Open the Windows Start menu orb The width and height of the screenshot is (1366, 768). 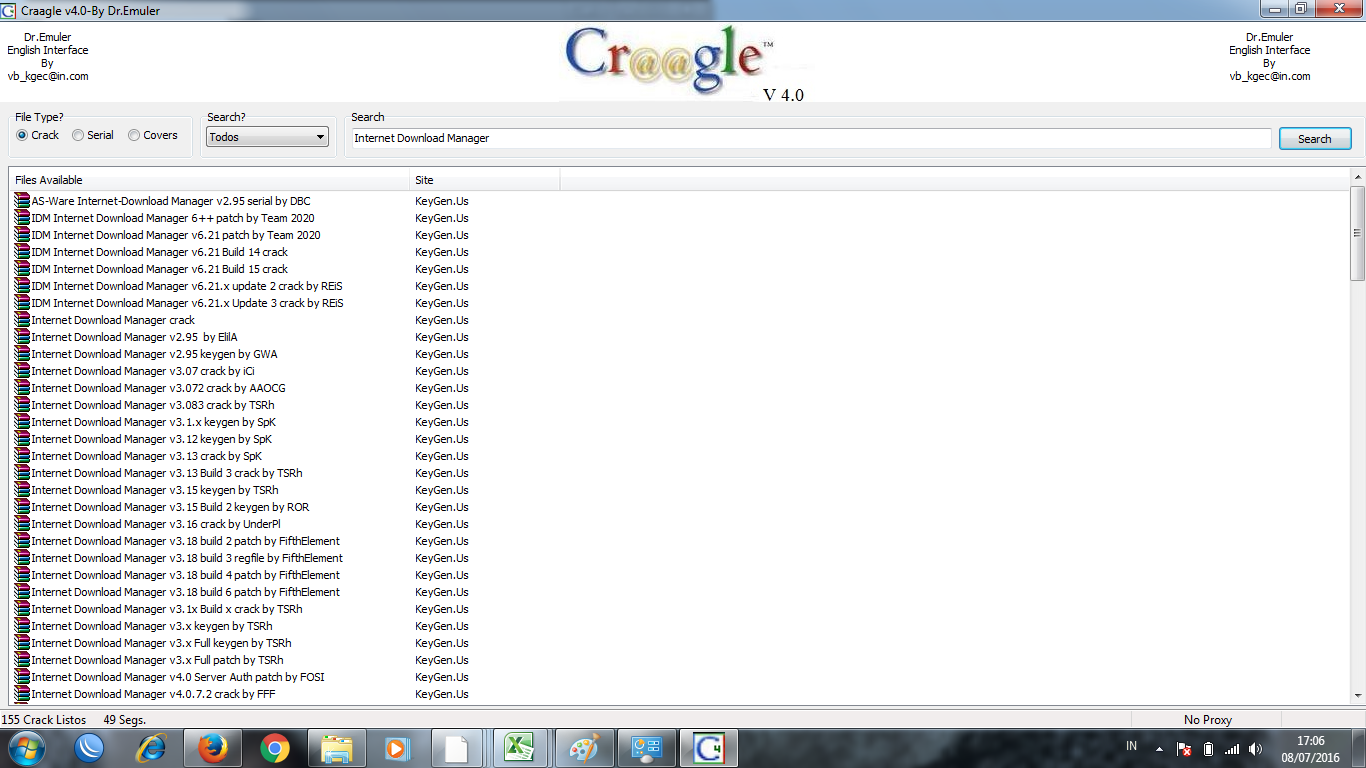click(26, 748)
